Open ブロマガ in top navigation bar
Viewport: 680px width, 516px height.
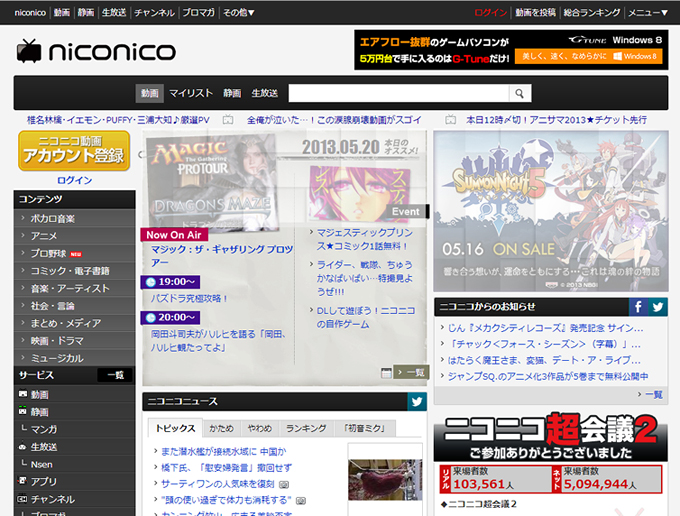[198, 13]
